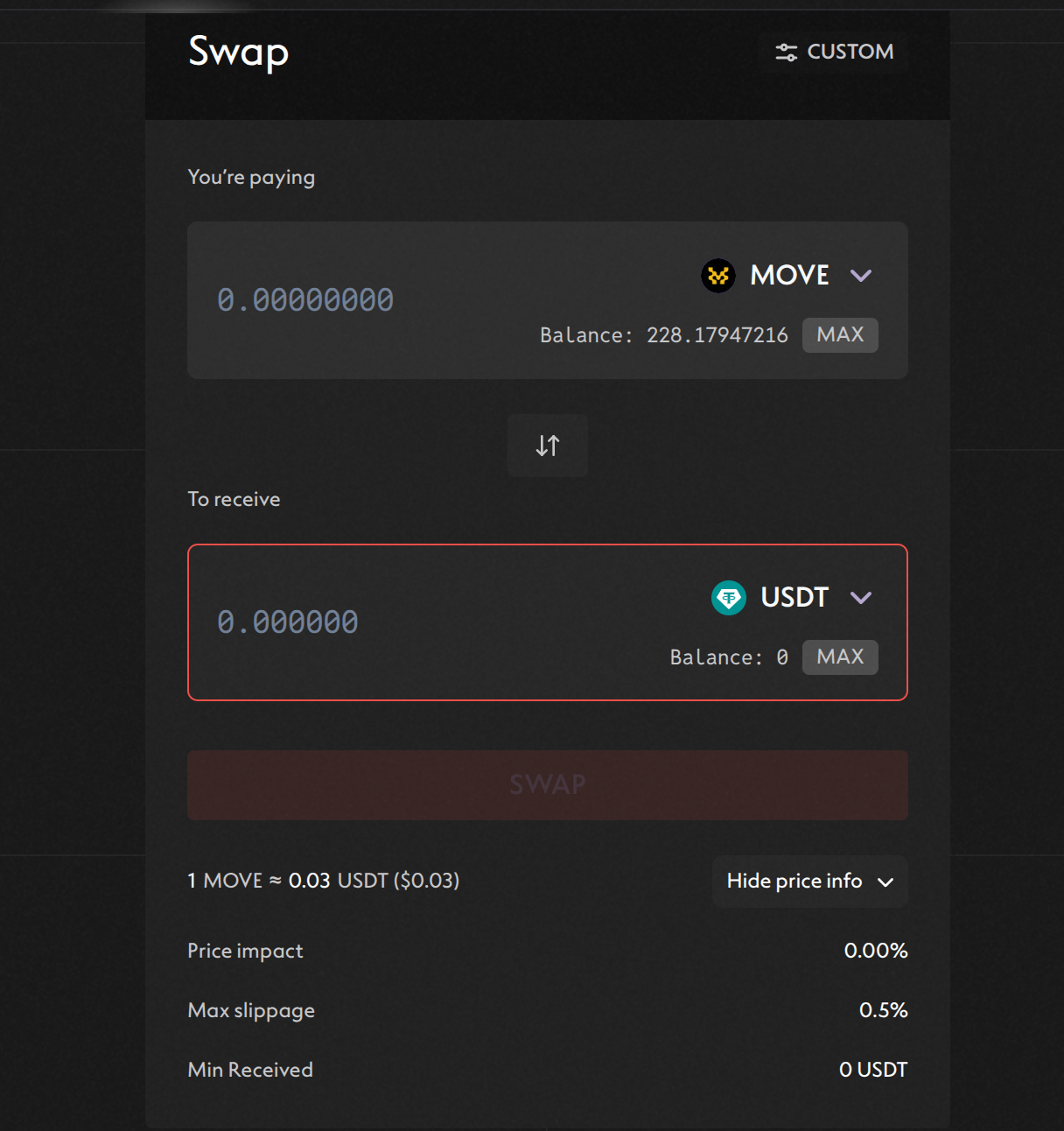Image resolution: width=1064 pixels, height=1131 pixels.
Task: Click the MOVE token logo icon
Action: (718, 276)
